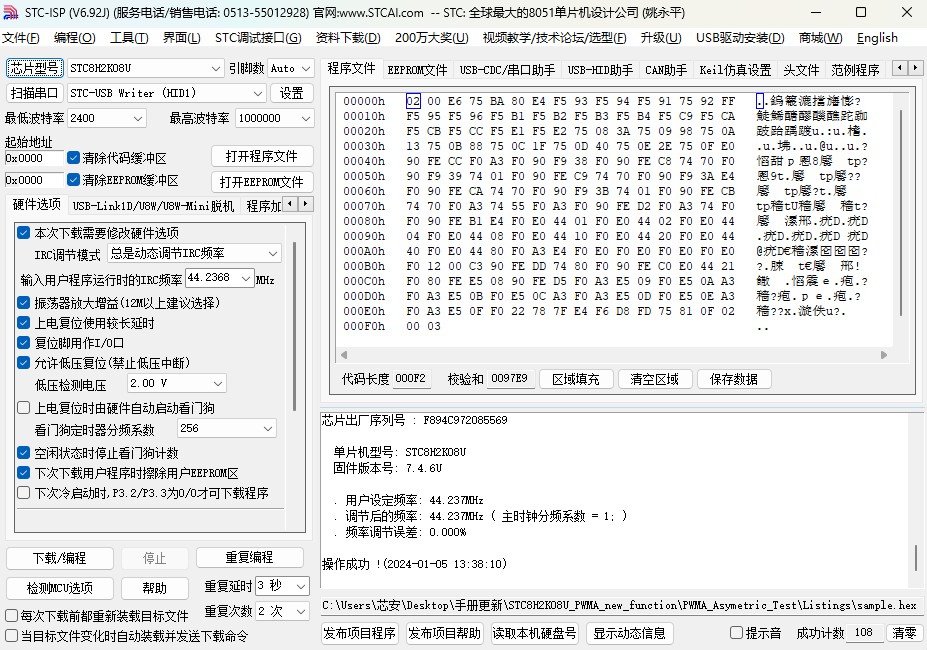Open STC调试接口(G) menu
This screenshot has width=927, height=650.
[x=258, y=38]
